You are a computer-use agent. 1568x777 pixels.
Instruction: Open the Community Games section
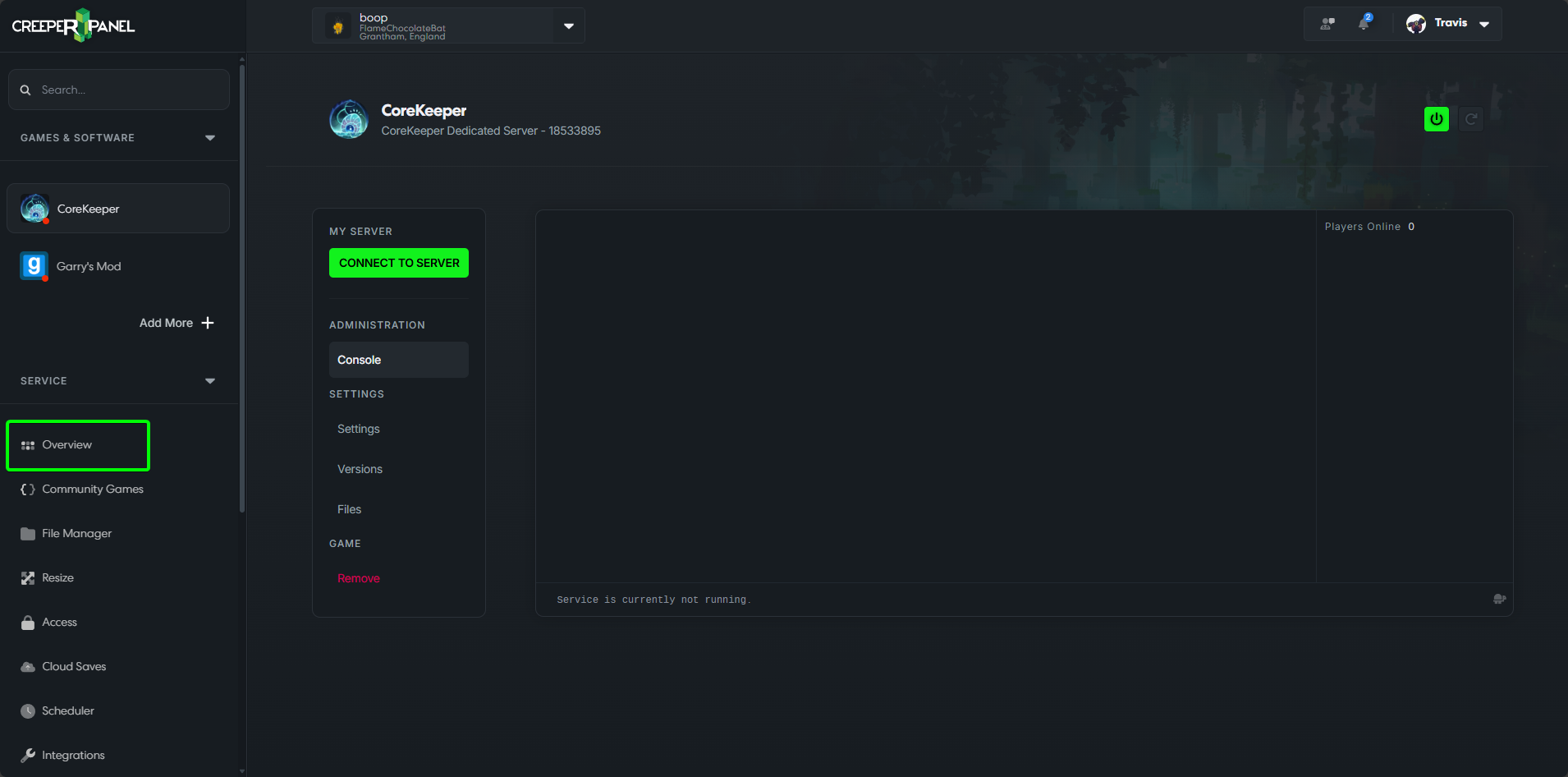(93, 489)
